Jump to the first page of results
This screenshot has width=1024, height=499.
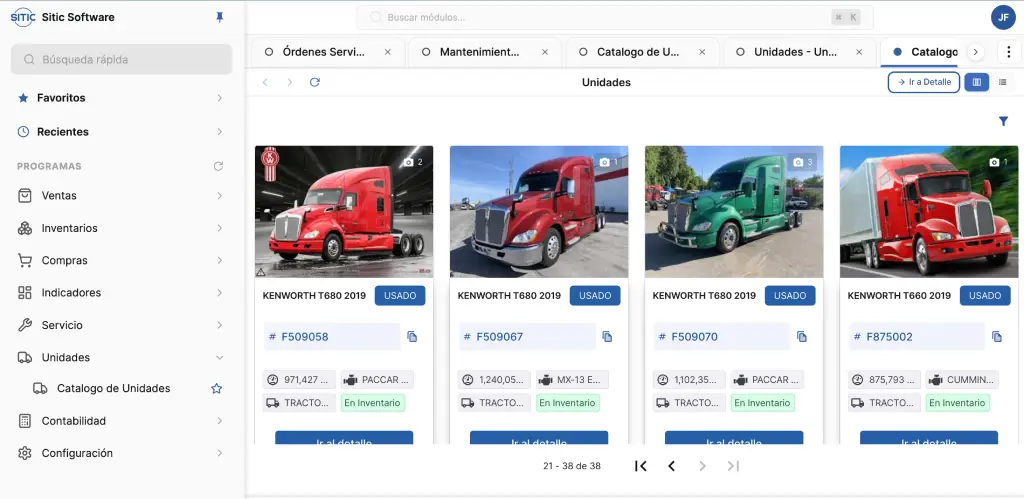click(x=641, y=466)
